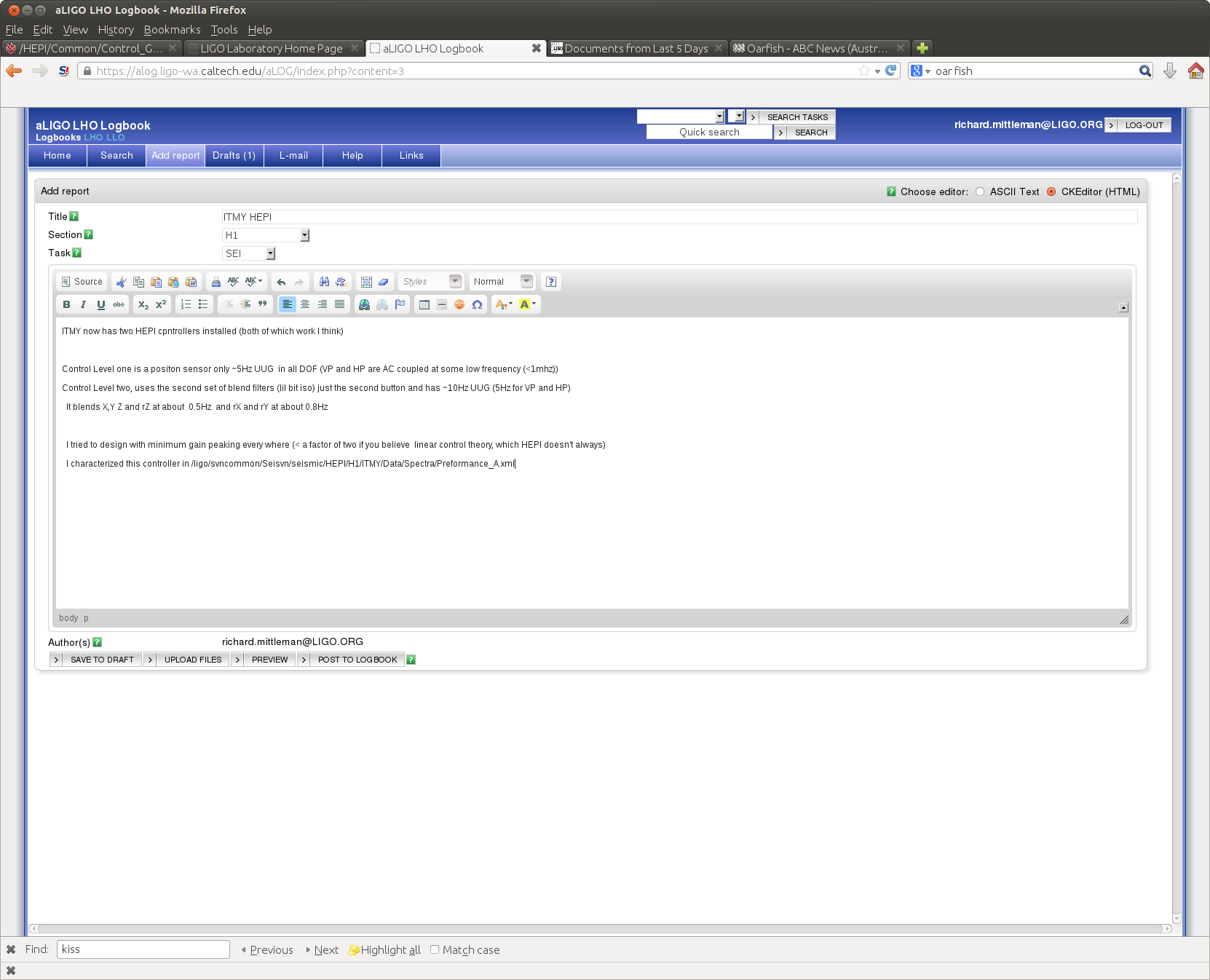The width and height of the screenshot is (1210, 980).
Task: Apply Subscript formatting
Action: point(143,304)
